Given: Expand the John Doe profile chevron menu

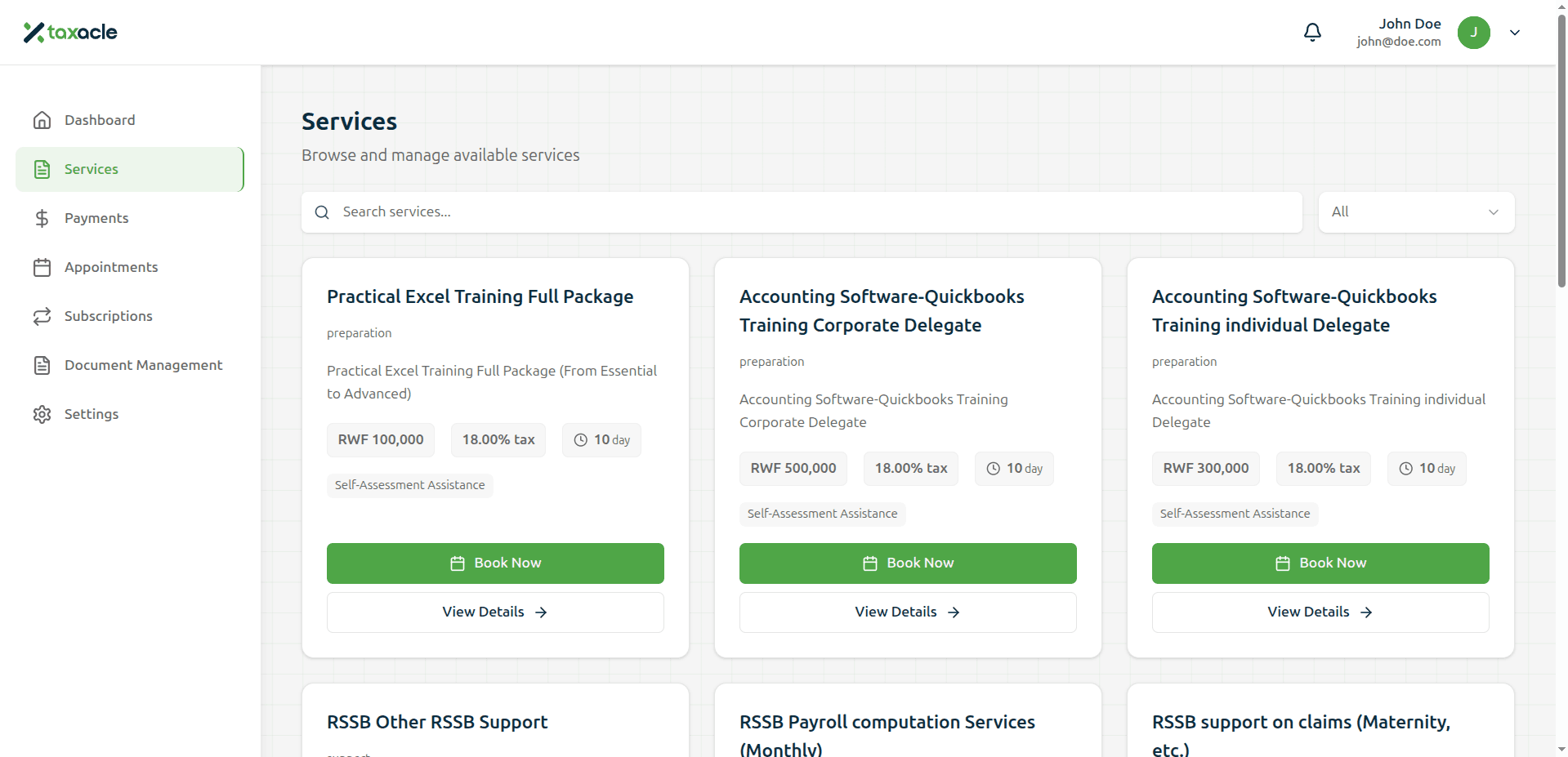Looking at the screenshot, I should 1515,33.
